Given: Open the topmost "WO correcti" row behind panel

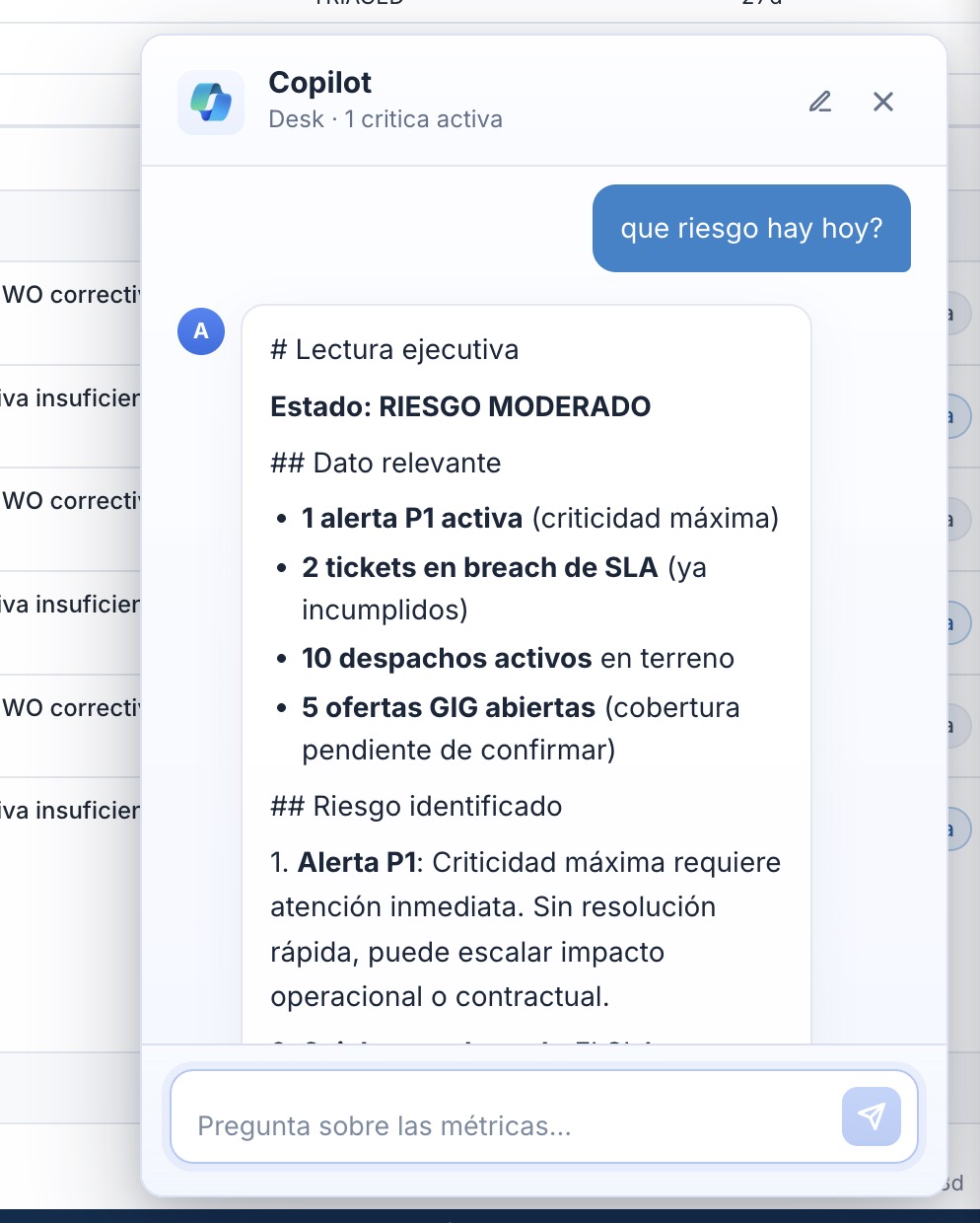Looking at the screenshot, I should [x=71, y=295].
